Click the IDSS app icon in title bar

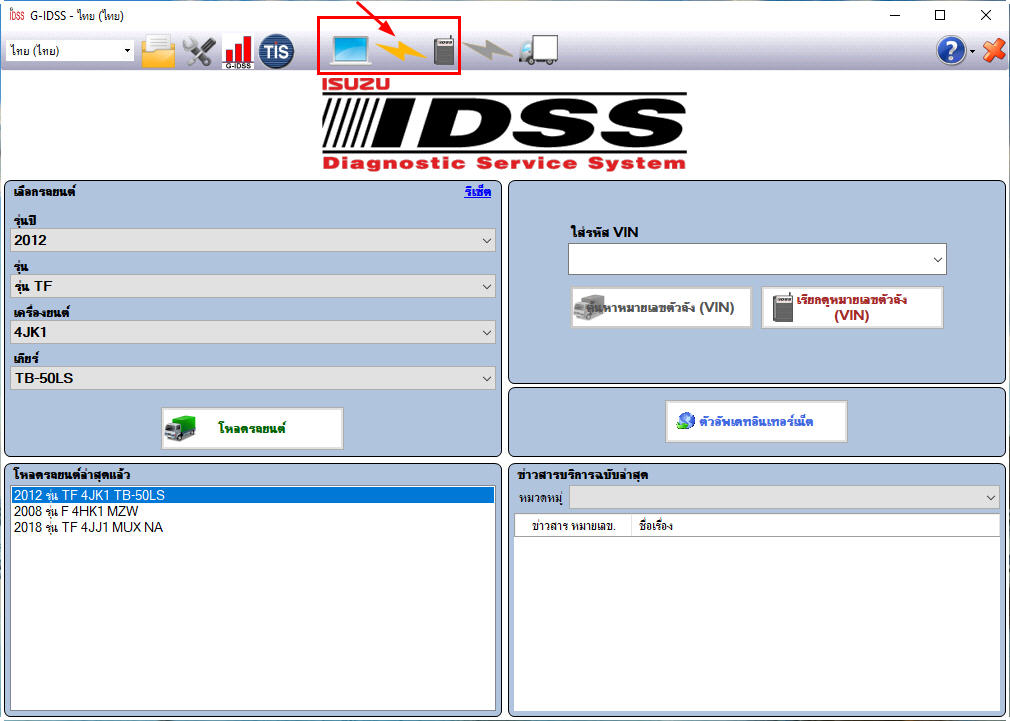pyautogui.click(x=17, y=15)
